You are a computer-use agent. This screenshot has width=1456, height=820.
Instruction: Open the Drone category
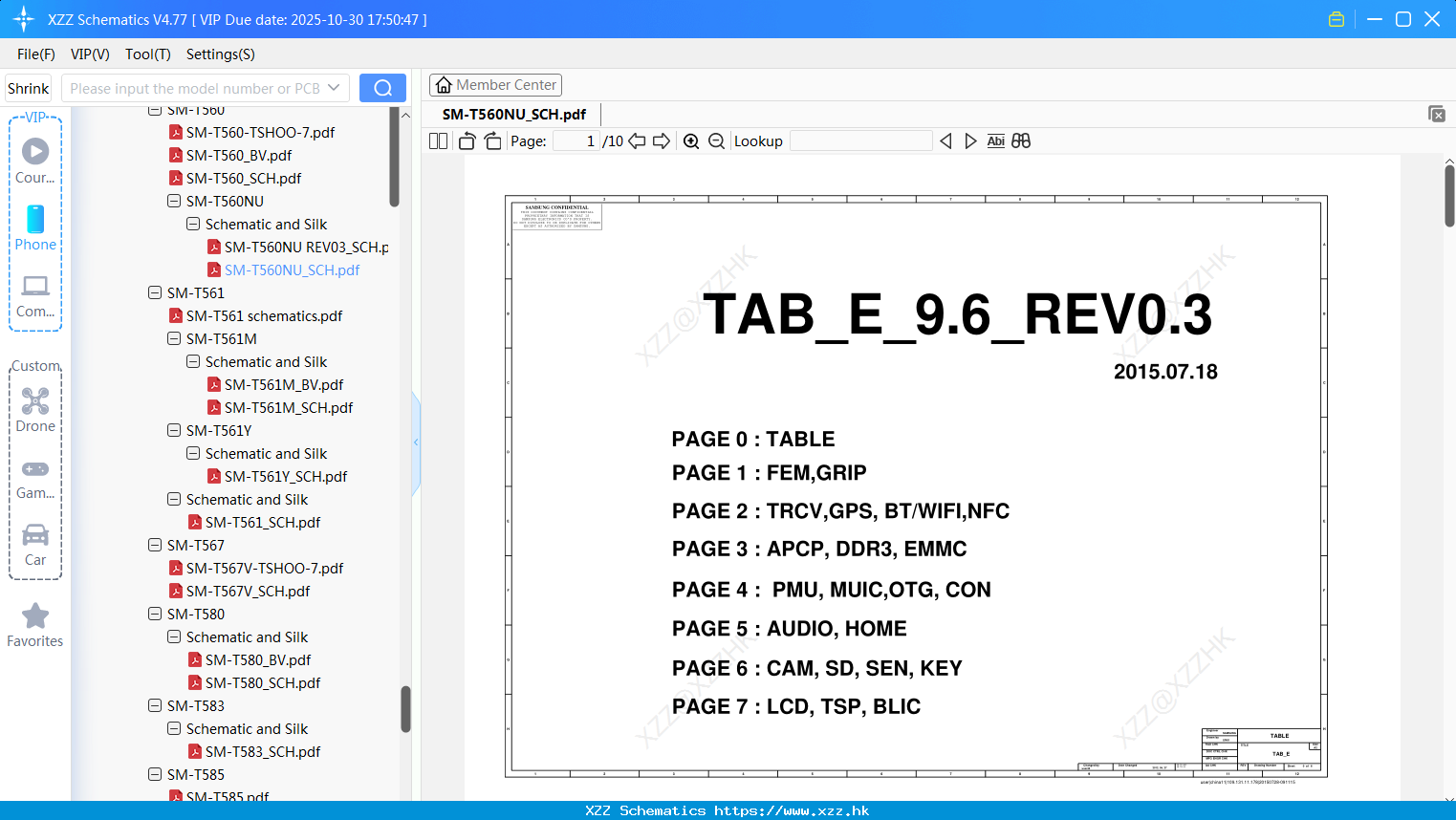click(x=35, y=409)
